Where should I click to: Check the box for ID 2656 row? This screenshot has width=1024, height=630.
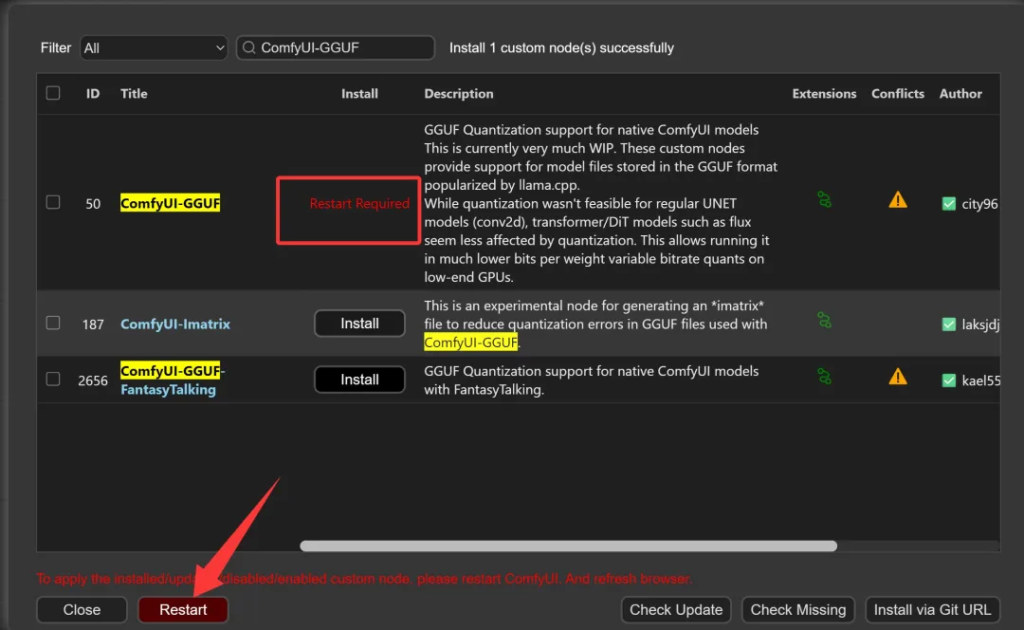[53, 379]
